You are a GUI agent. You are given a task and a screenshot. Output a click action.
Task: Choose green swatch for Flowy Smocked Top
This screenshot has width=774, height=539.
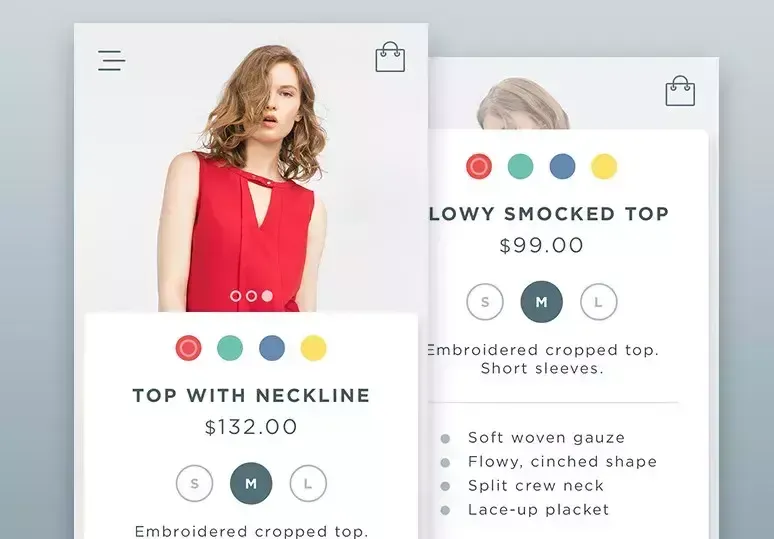point(520,166)
